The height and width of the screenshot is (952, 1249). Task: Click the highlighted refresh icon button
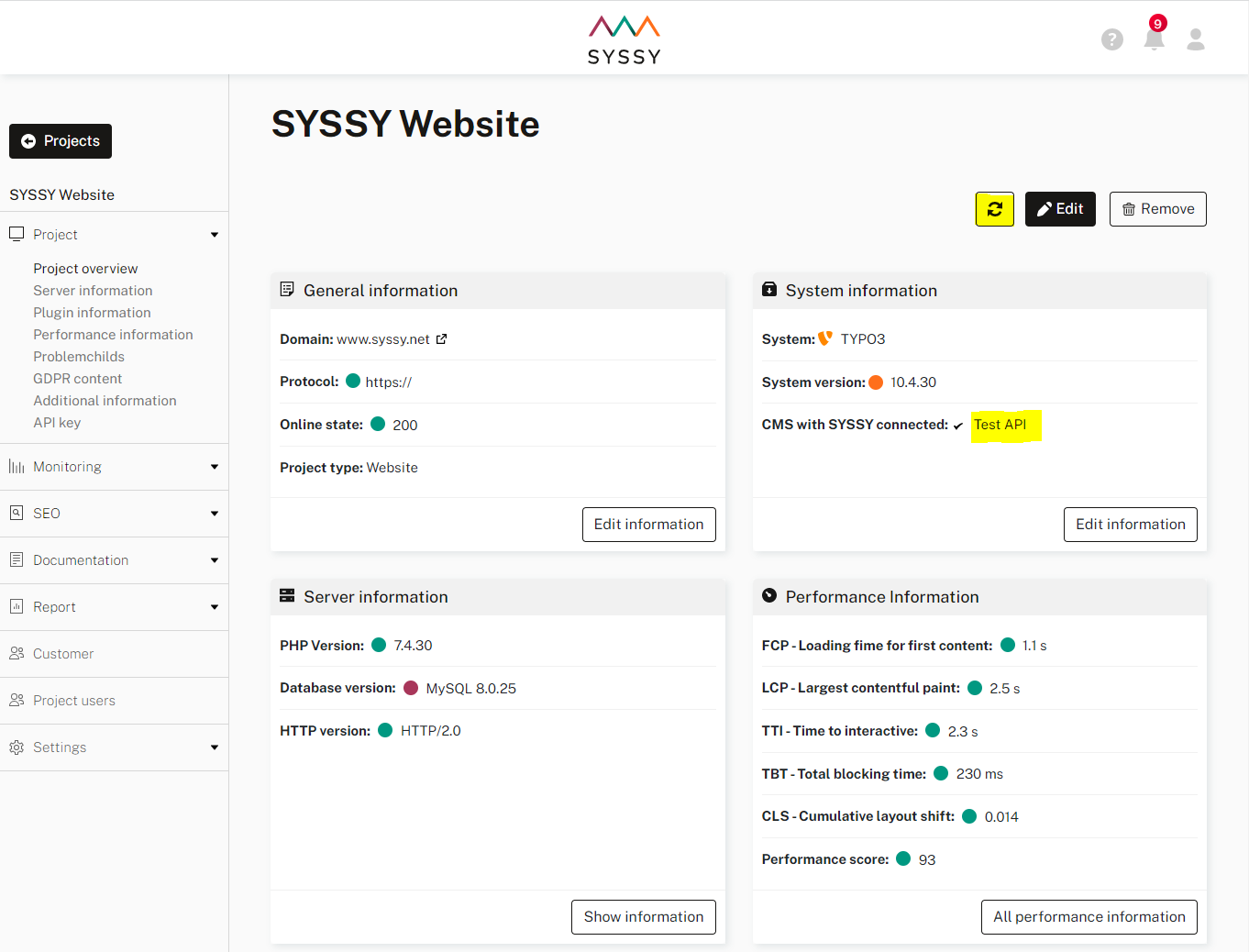pyautogui.click(x=994, y=208)
